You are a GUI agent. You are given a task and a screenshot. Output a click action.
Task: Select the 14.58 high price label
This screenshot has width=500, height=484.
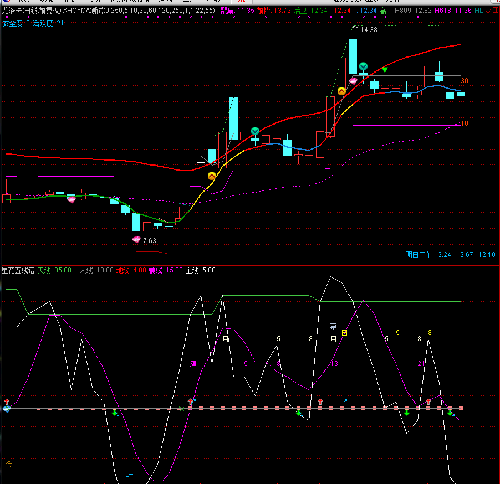coord(369,30)
